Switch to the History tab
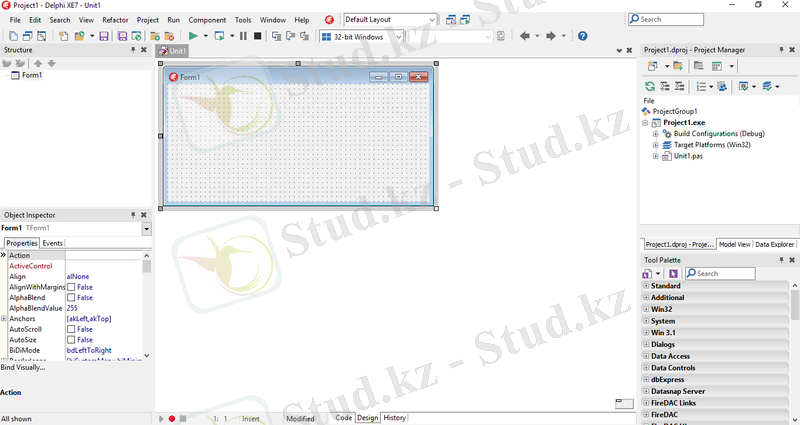 tap(394, 418)
